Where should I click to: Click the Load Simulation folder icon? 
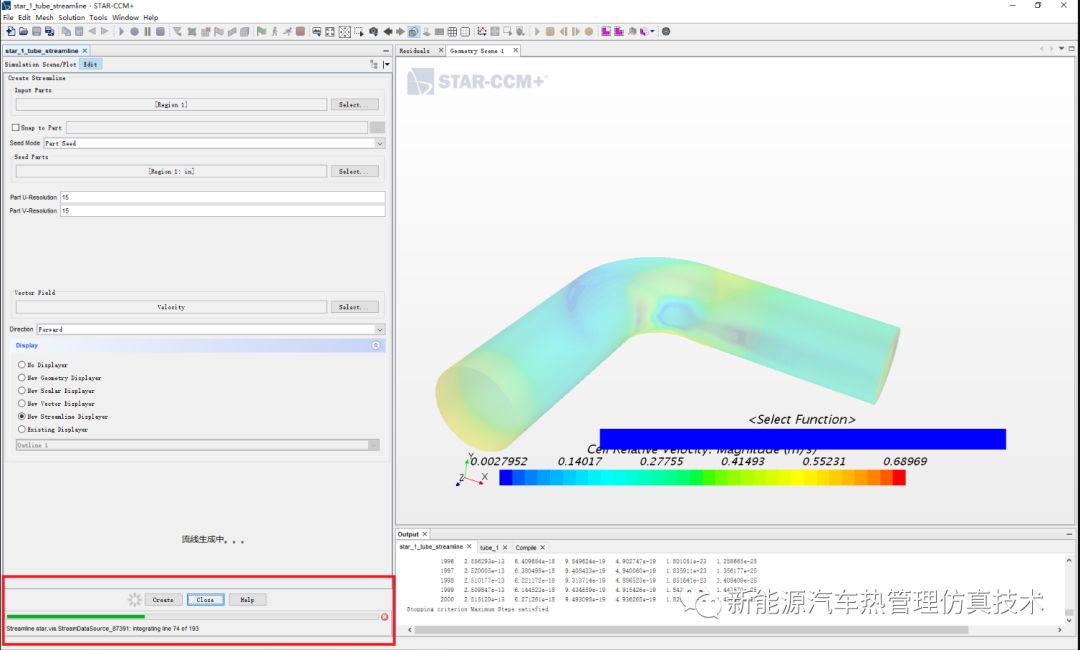(23, 31)
